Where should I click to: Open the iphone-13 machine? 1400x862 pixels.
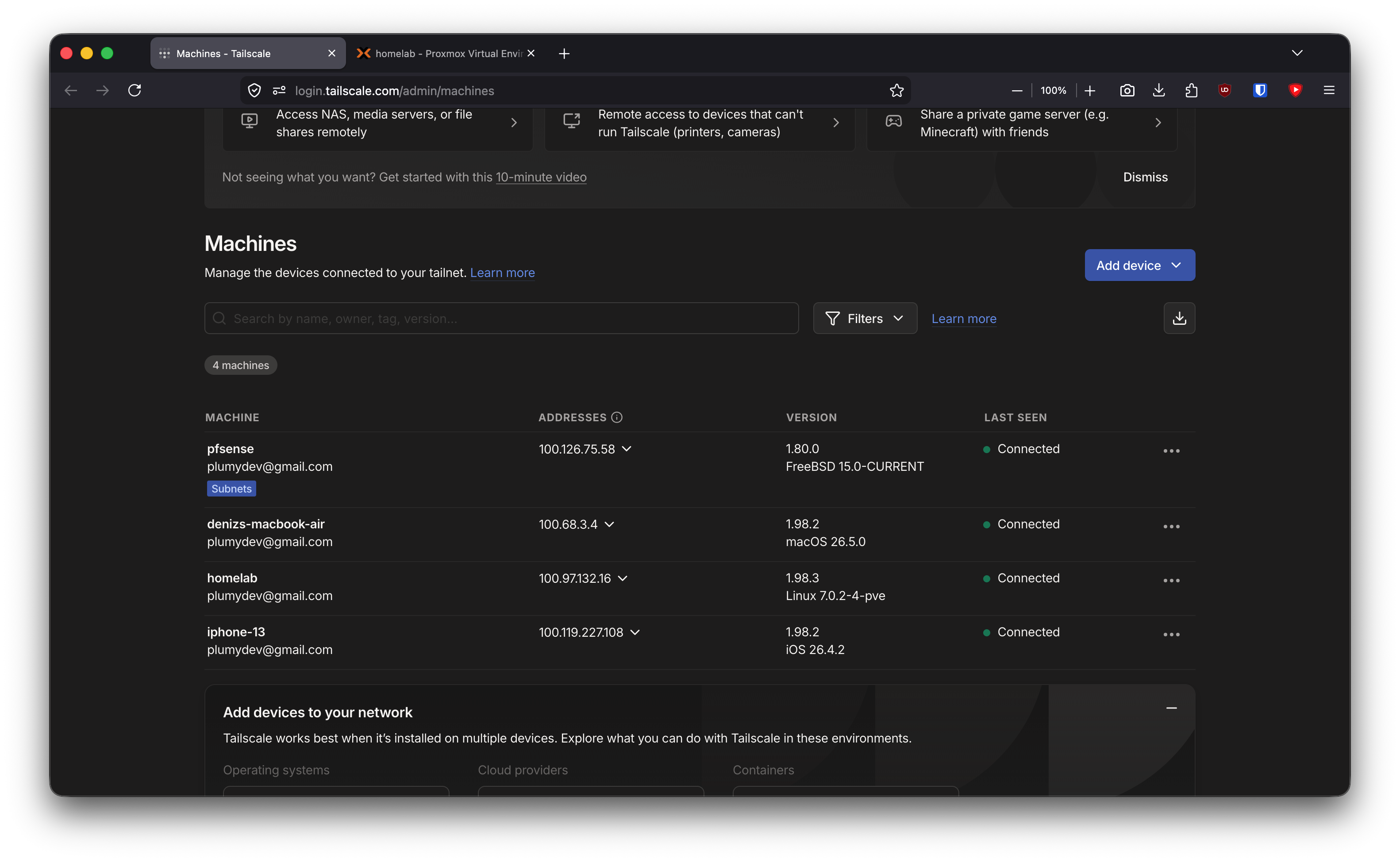tap(236, 632)
